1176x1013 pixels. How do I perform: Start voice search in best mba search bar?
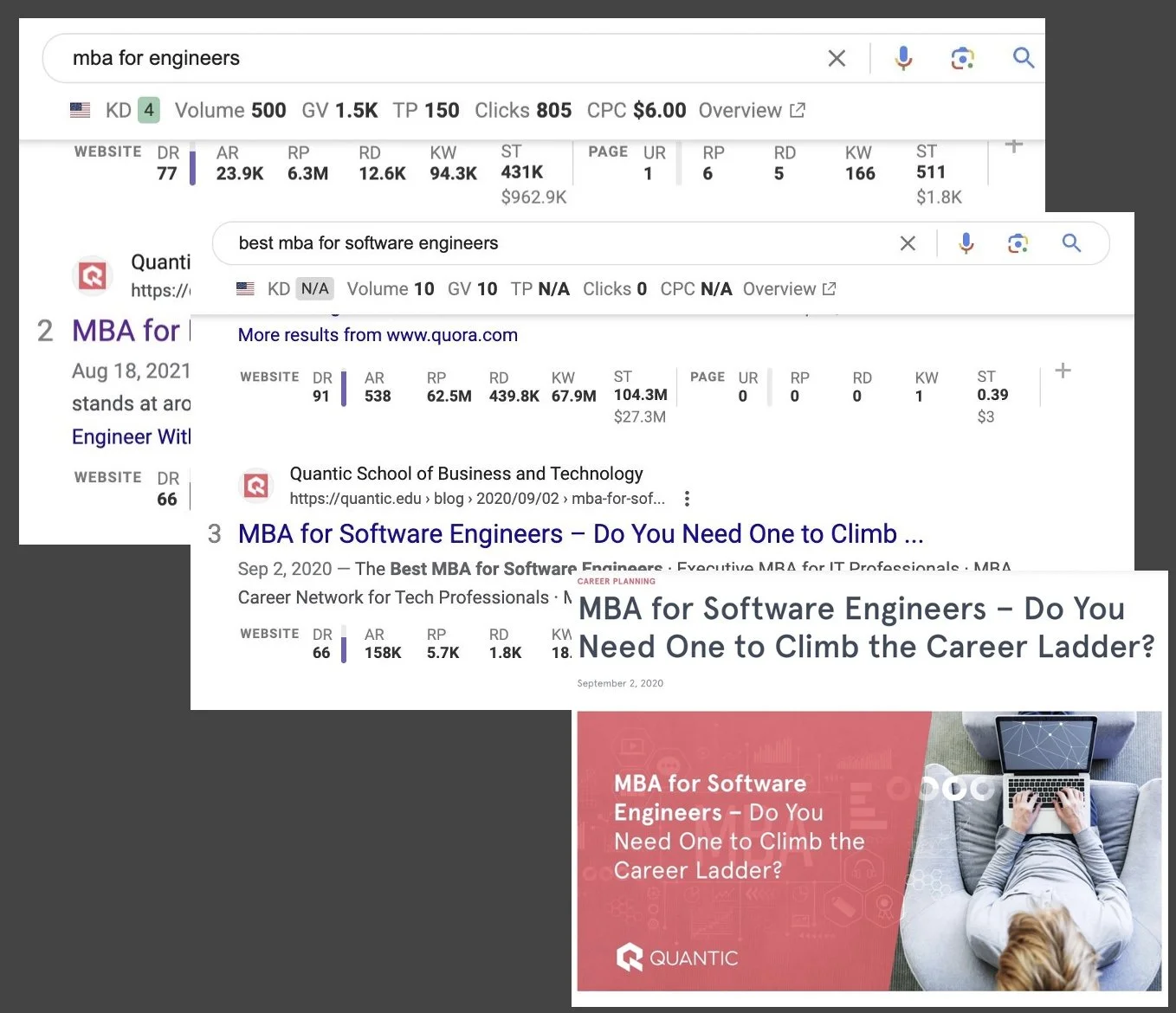tap(966, 243)
